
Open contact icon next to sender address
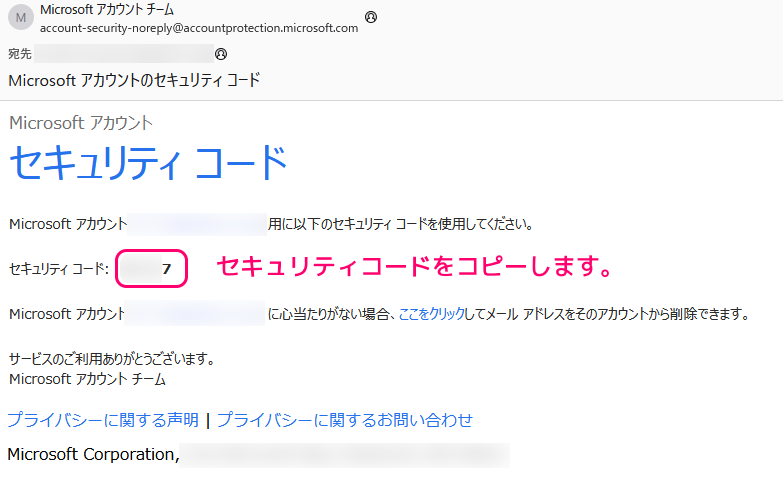click(x=371, y=17)
